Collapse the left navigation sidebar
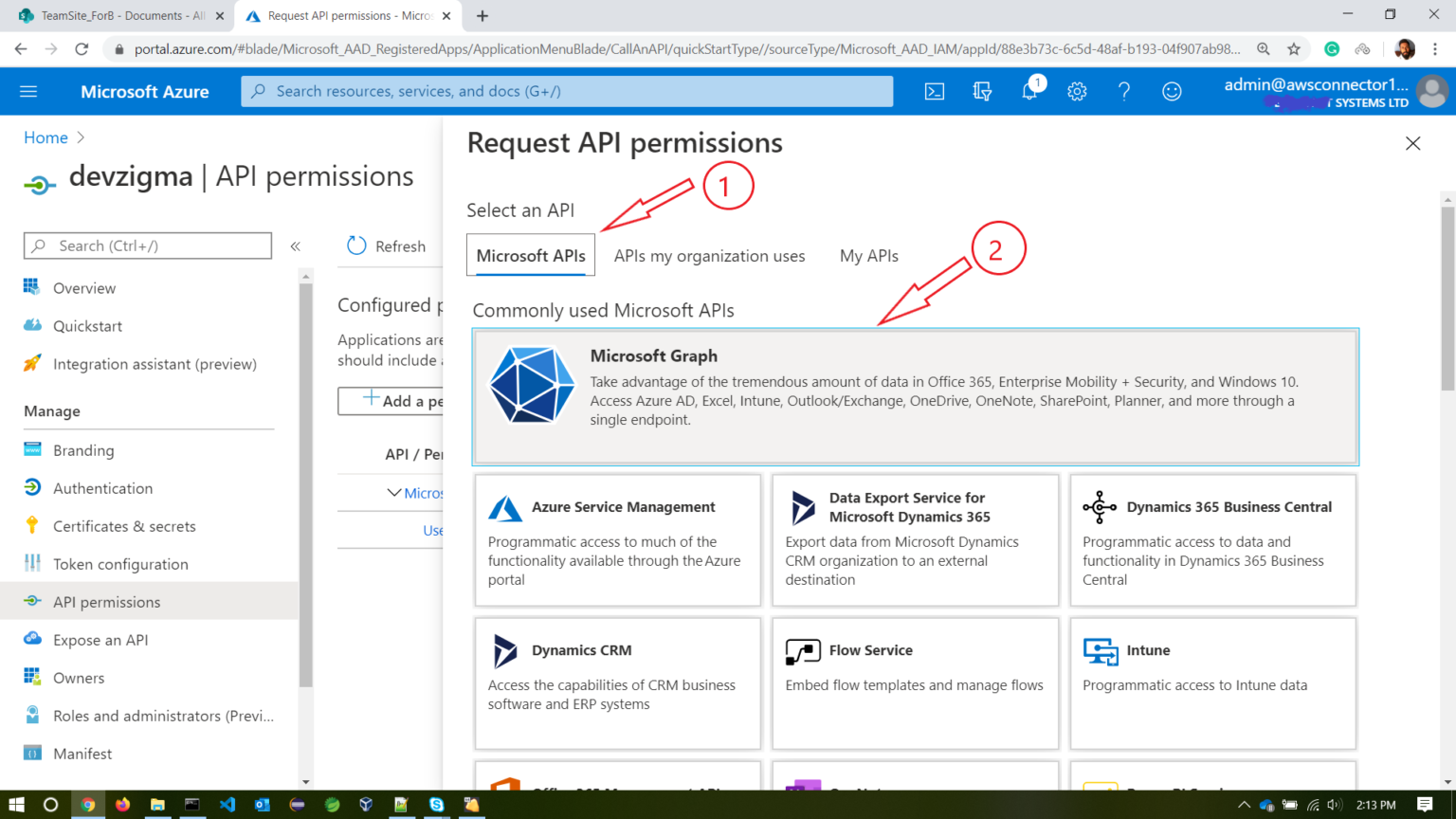The height and width of the screenshot is (819, 1456). [x=295, y=245]
